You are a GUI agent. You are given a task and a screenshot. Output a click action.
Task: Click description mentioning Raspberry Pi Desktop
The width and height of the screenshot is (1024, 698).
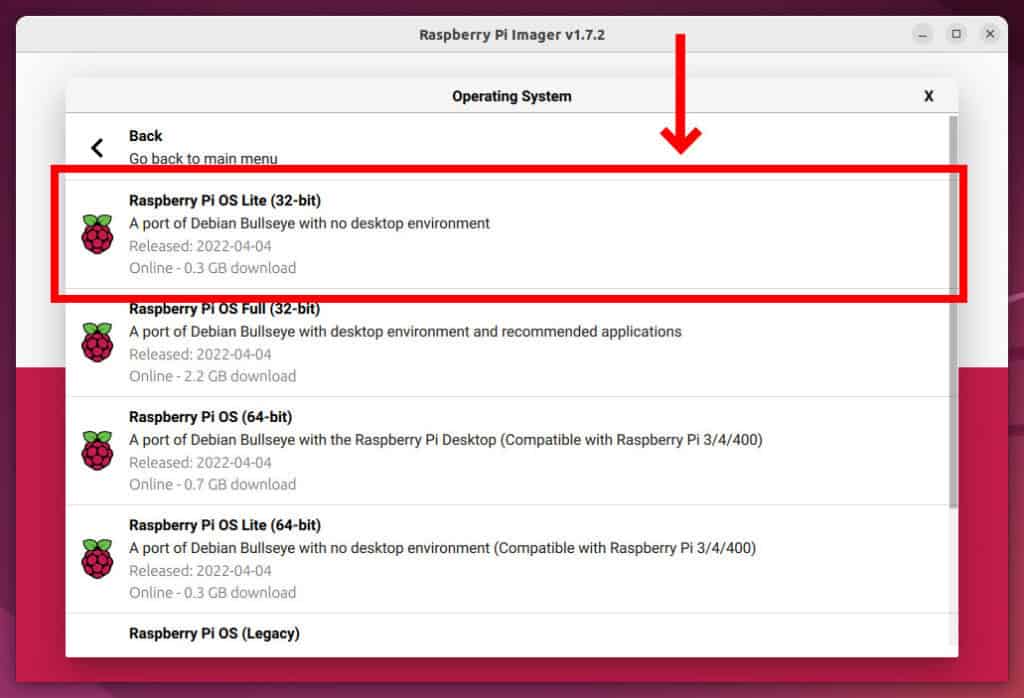(x=445, y=440)
